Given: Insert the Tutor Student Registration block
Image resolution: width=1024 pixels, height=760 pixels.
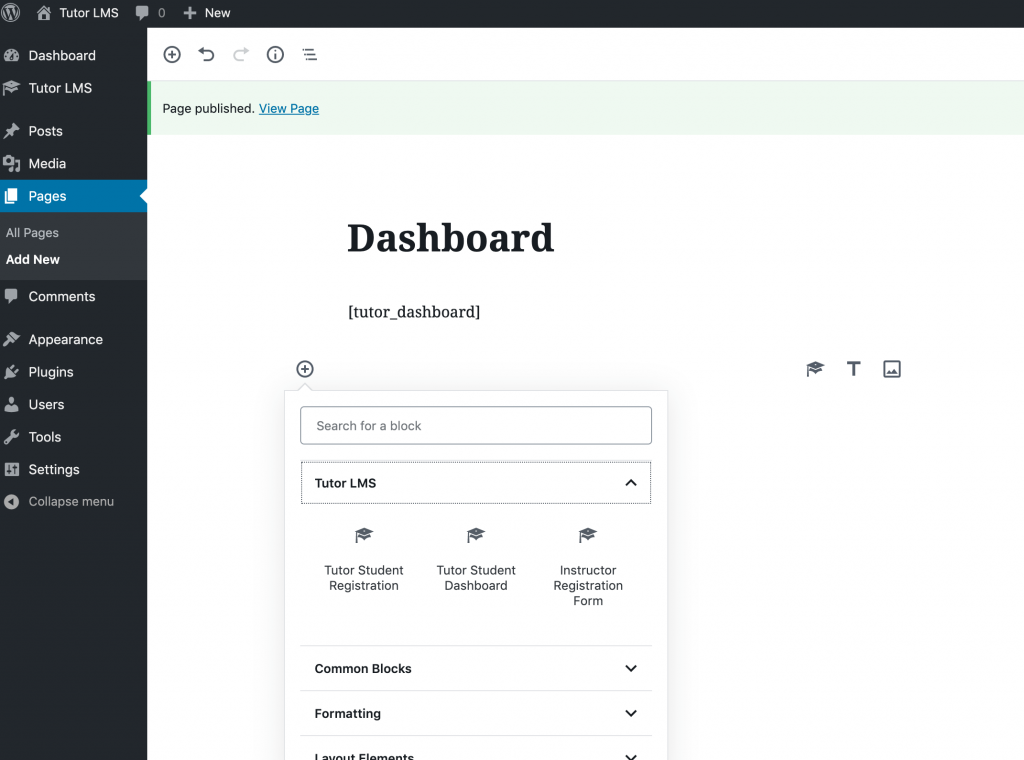Looking at the screenshot, I should [x=364, y=561].
